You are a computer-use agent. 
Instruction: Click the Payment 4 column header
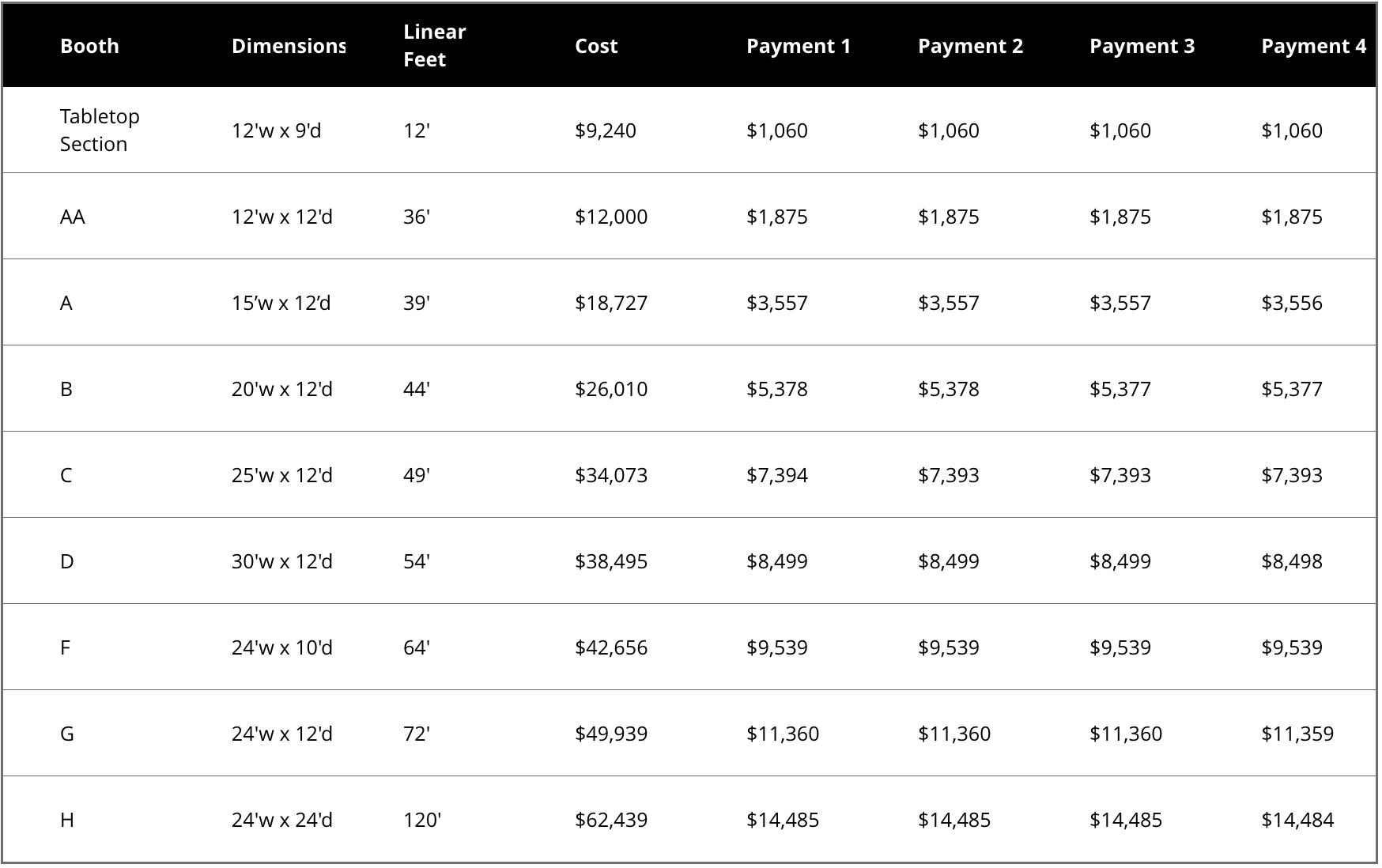pos(1314,46)
